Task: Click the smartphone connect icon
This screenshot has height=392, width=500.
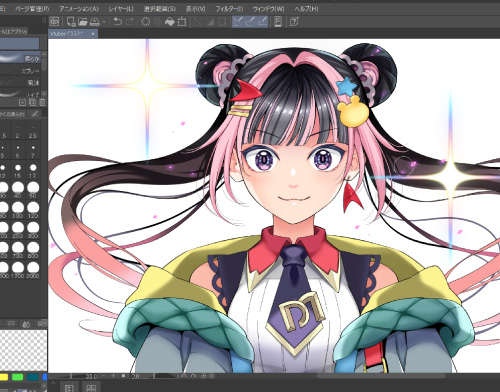Action: pyautogui.click(x=278, y=22)
